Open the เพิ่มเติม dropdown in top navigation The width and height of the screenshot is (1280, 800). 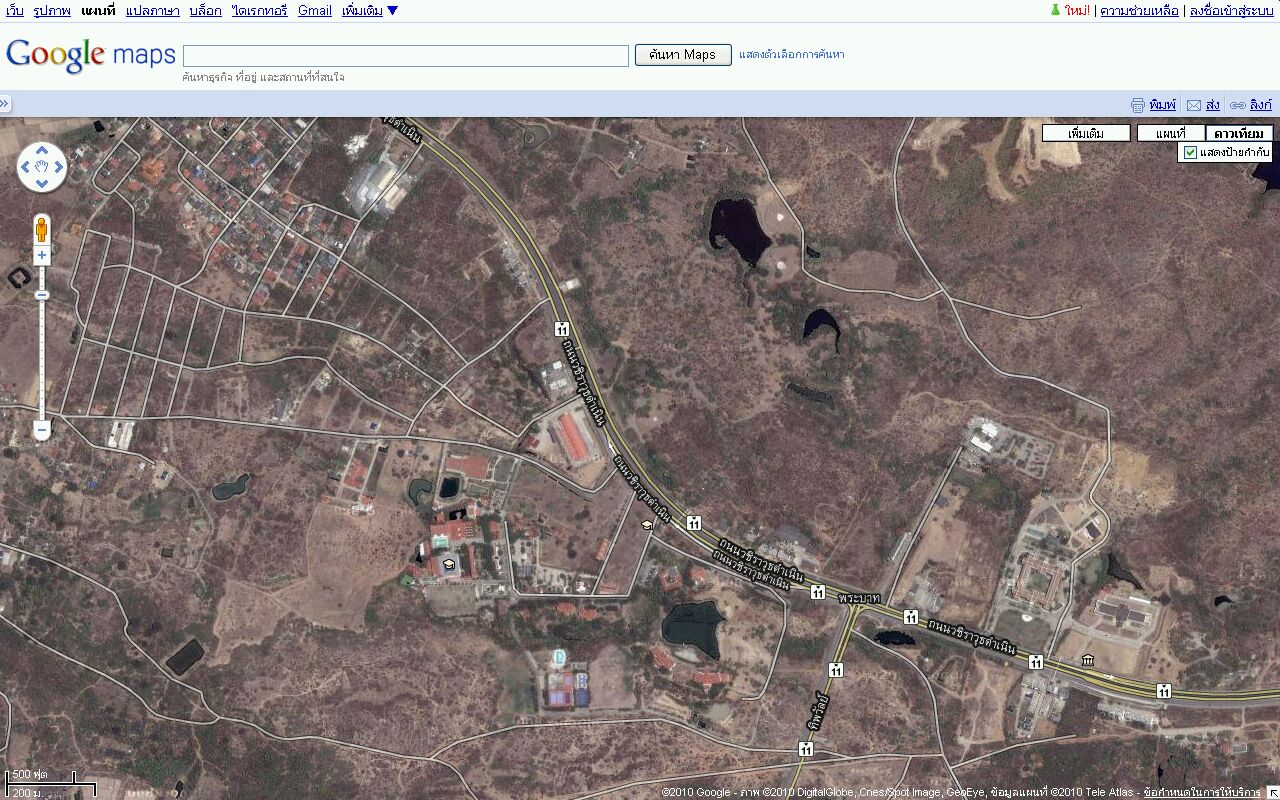[x=369, y=11]
